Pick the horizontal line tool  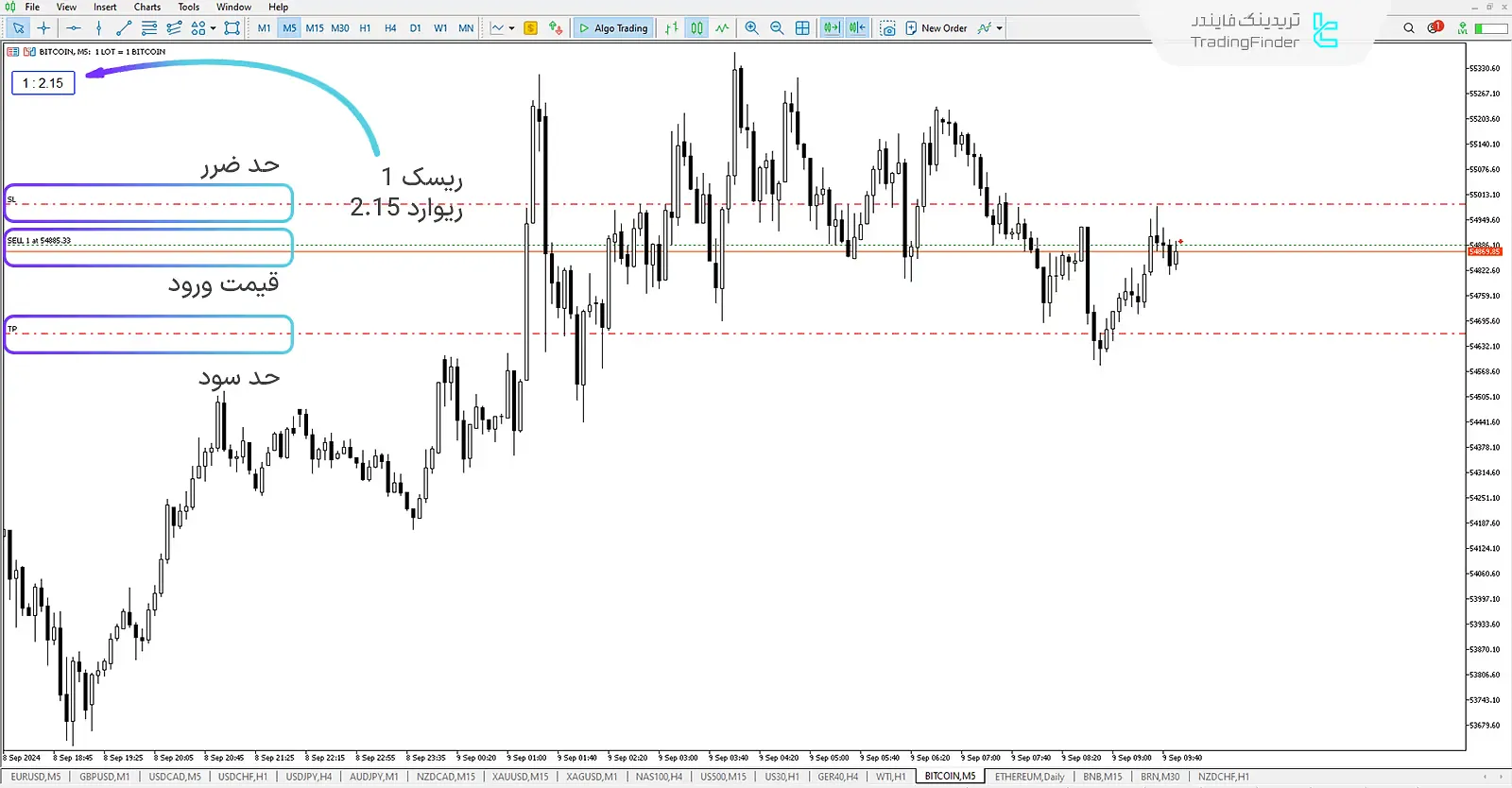(x=74, y=28)
